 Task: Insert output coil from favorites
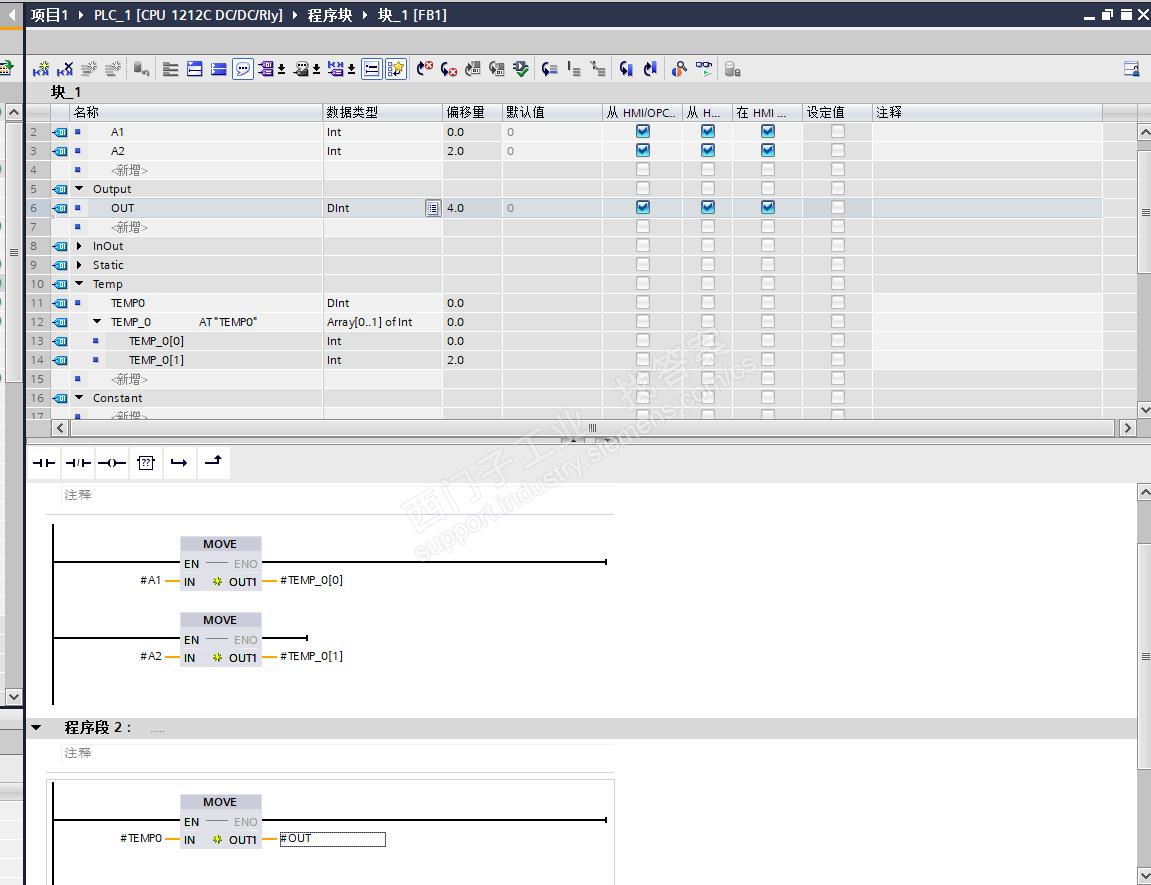pyautogui.click(x=112, y=463)
